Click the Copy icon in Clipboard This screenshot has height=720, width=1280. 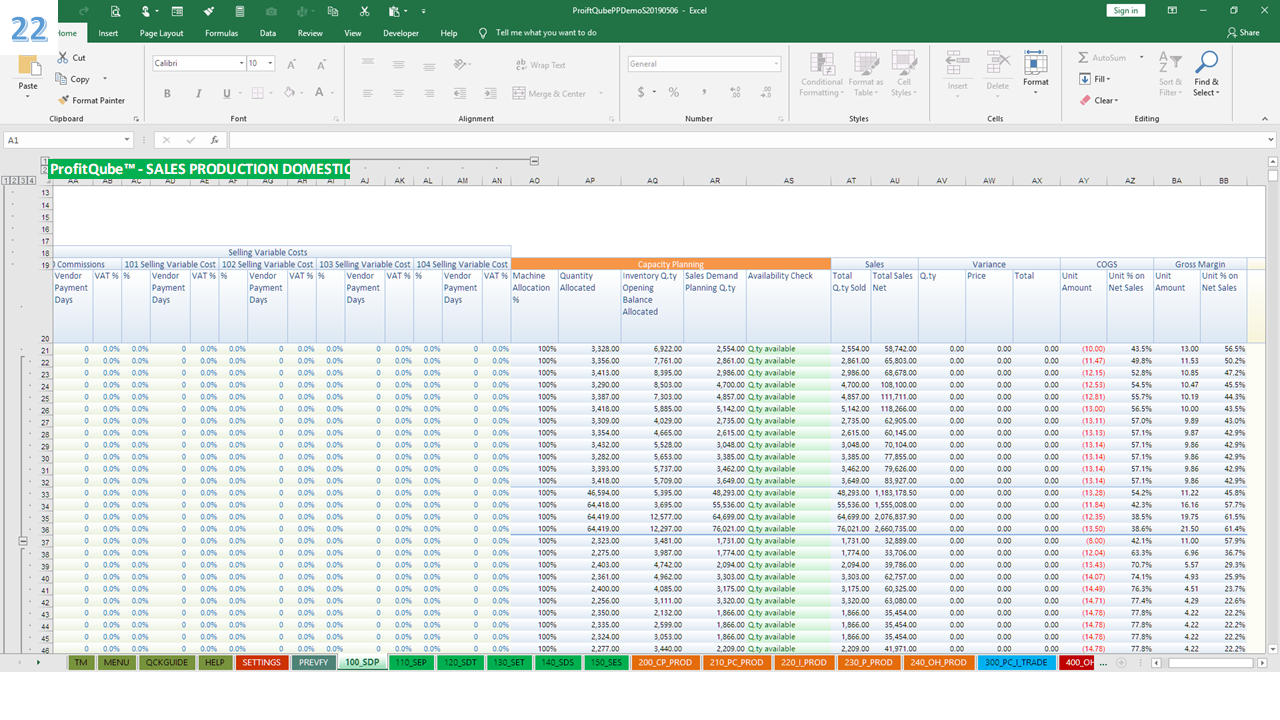coord(63,79)
